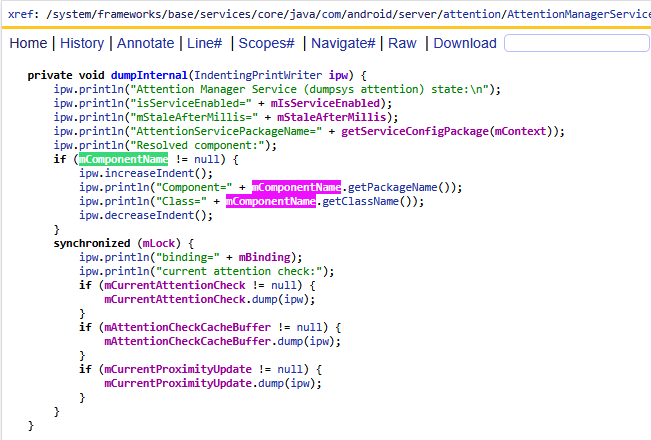Click ipw.increaseIndent() call
The height and width of the screenshot is (440, 651).
click(x=146, y=173)
